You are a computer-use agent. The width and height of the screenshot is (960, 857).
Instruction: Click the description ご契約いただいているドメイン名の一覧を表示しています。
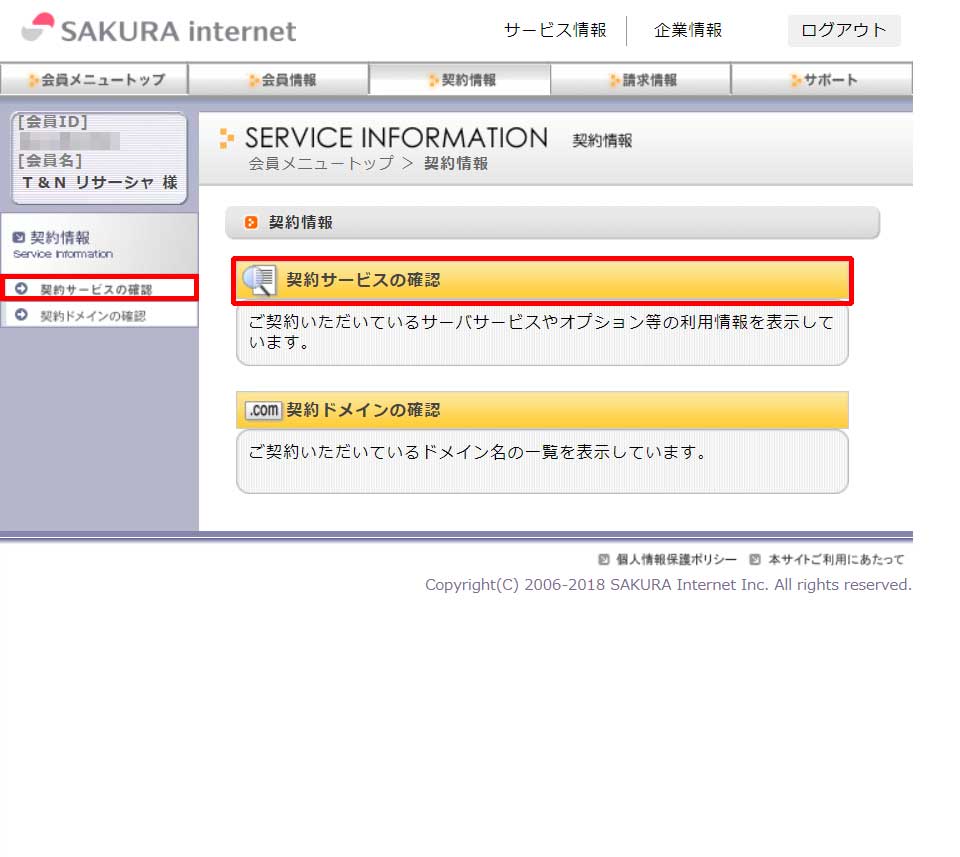(x=478, y=452)
